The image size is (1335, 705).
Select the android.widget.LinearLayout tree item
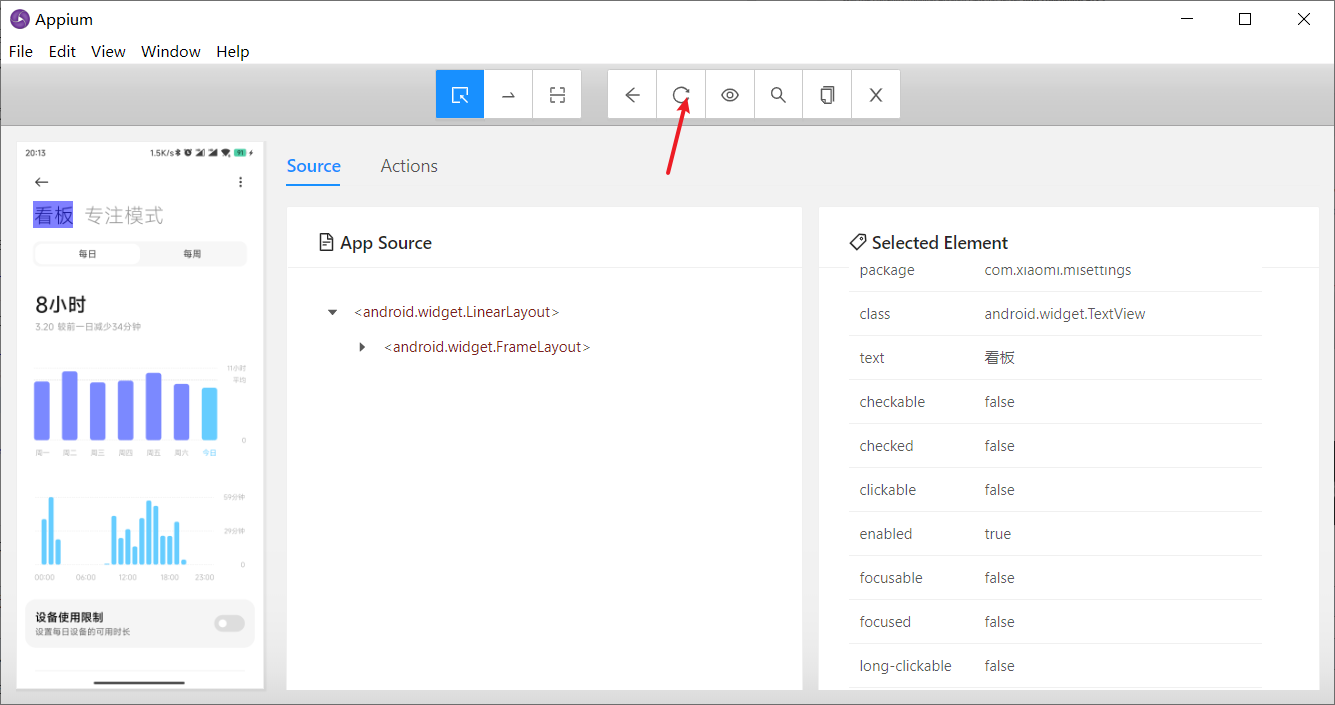coord(457,312)
